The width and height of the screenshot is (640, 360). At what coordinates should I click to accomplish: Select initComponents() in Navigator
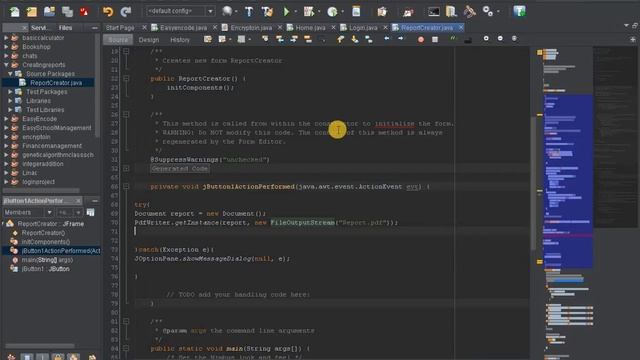pos(45,242)
